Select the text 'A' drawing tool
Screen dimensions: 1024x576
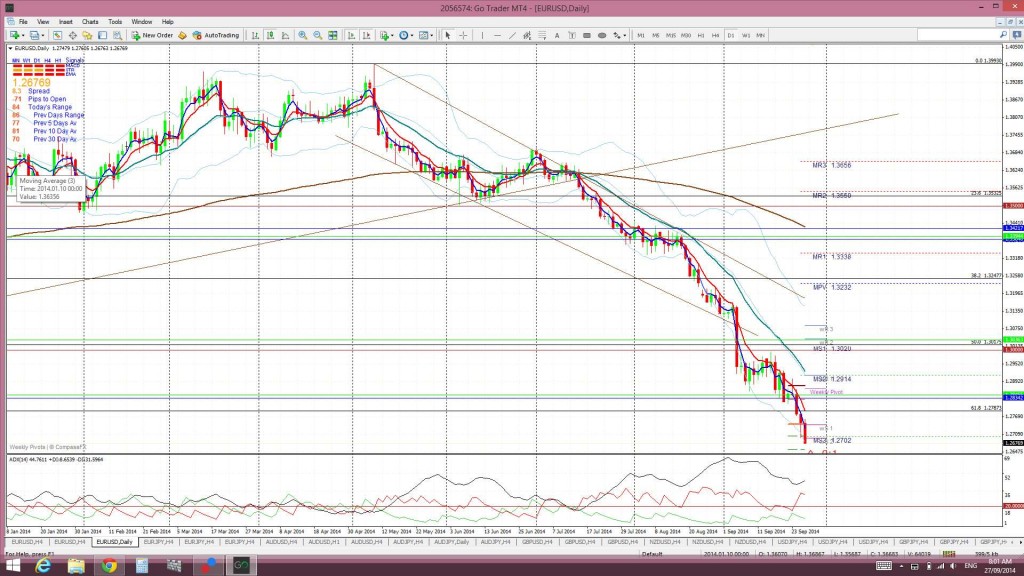(557, 35)
